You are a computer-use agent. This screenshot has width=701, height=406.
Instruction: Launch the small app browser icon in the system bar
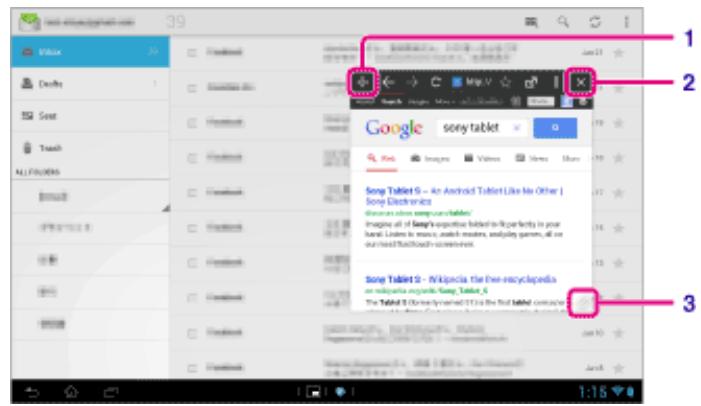tap(313, 392)
